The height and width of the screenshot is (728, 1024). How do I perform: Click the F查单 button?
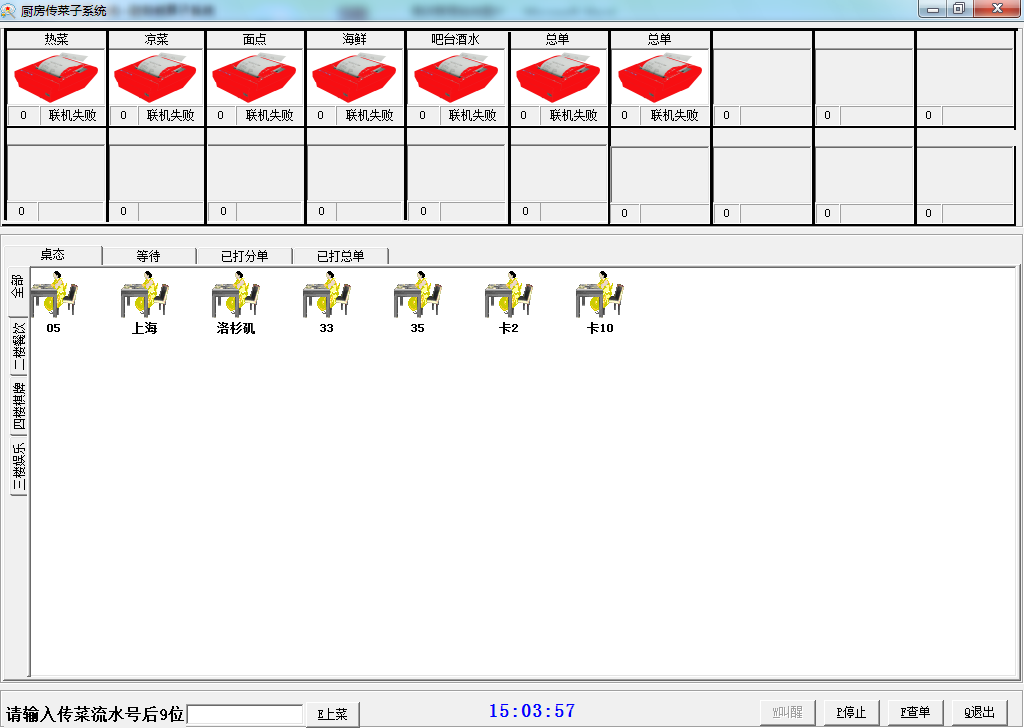pos(916,712)
